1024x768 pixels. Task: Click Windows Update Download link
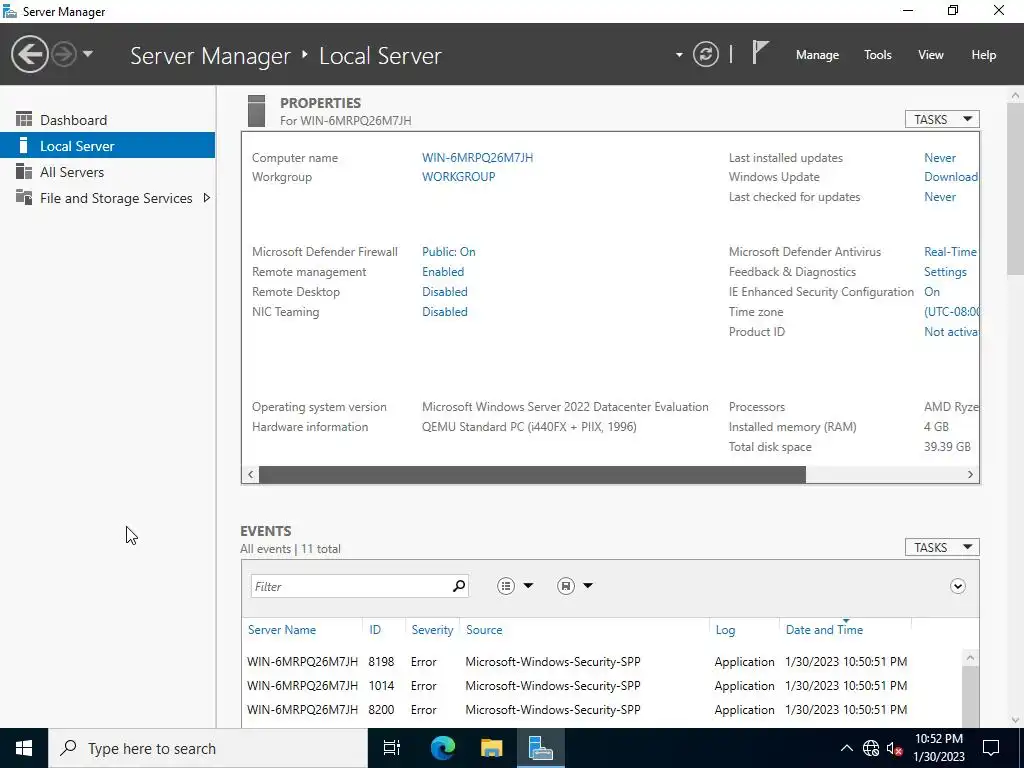(x=951, y=176)
